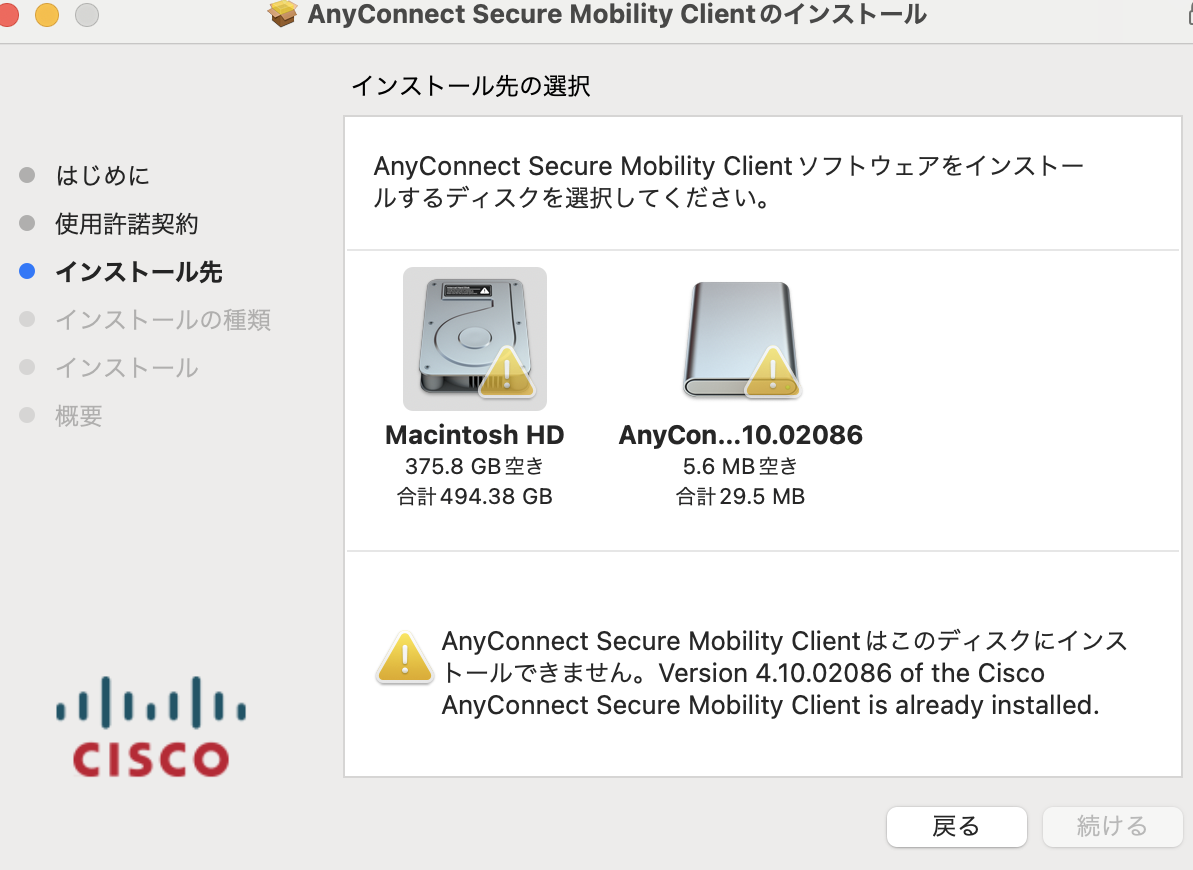
Task: Select the インストールの種類 step
Action: [x=163, y=320]
